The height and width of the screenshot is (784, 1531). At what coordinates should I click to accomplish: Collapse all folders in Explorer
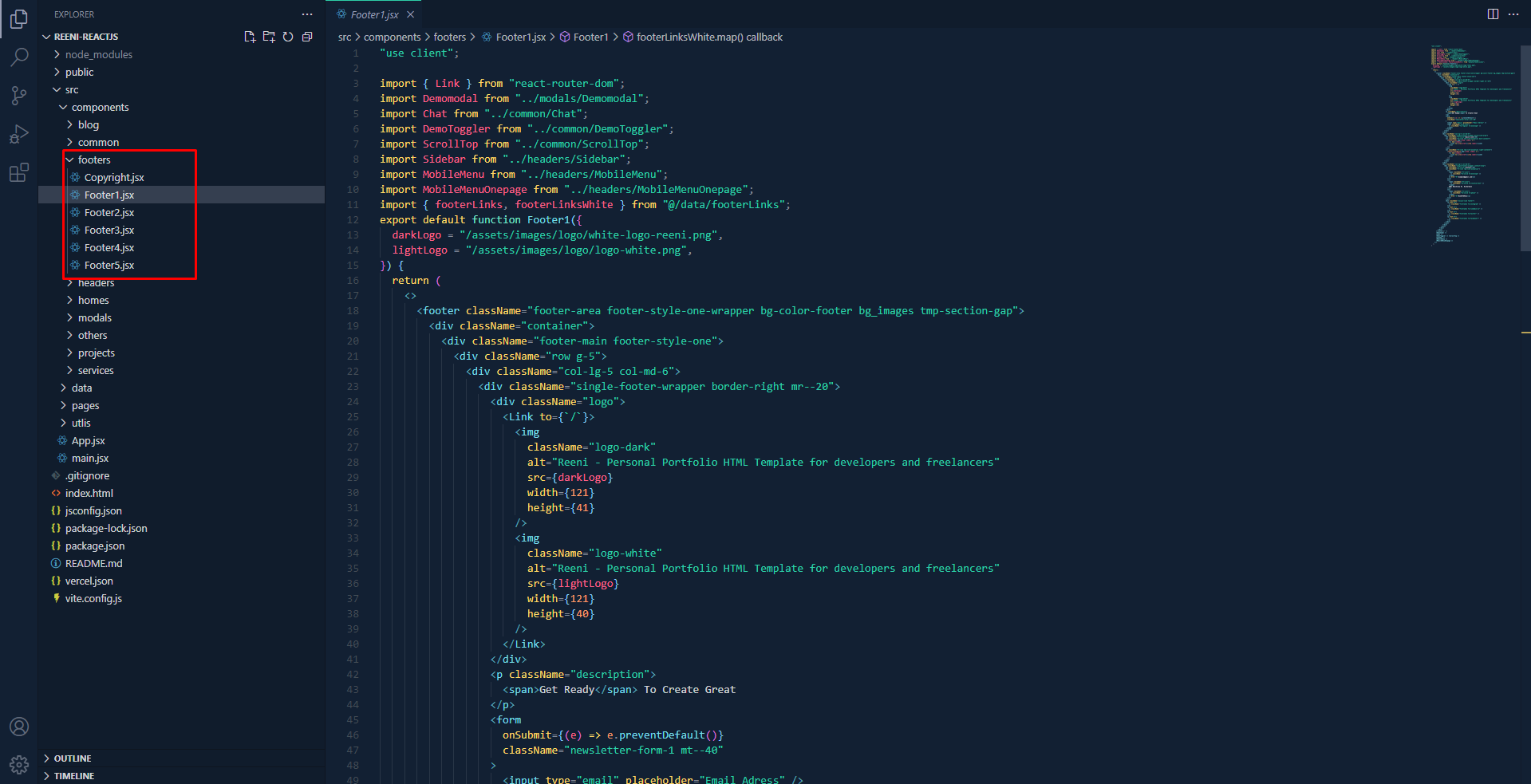[307, 37]
